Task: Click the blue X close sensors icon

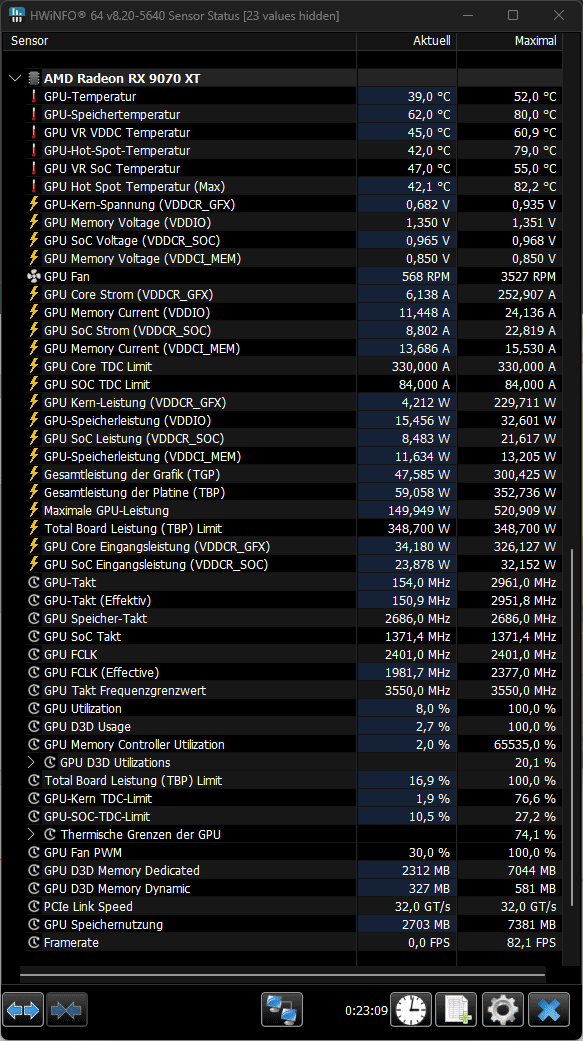Action: point(549,1010)
